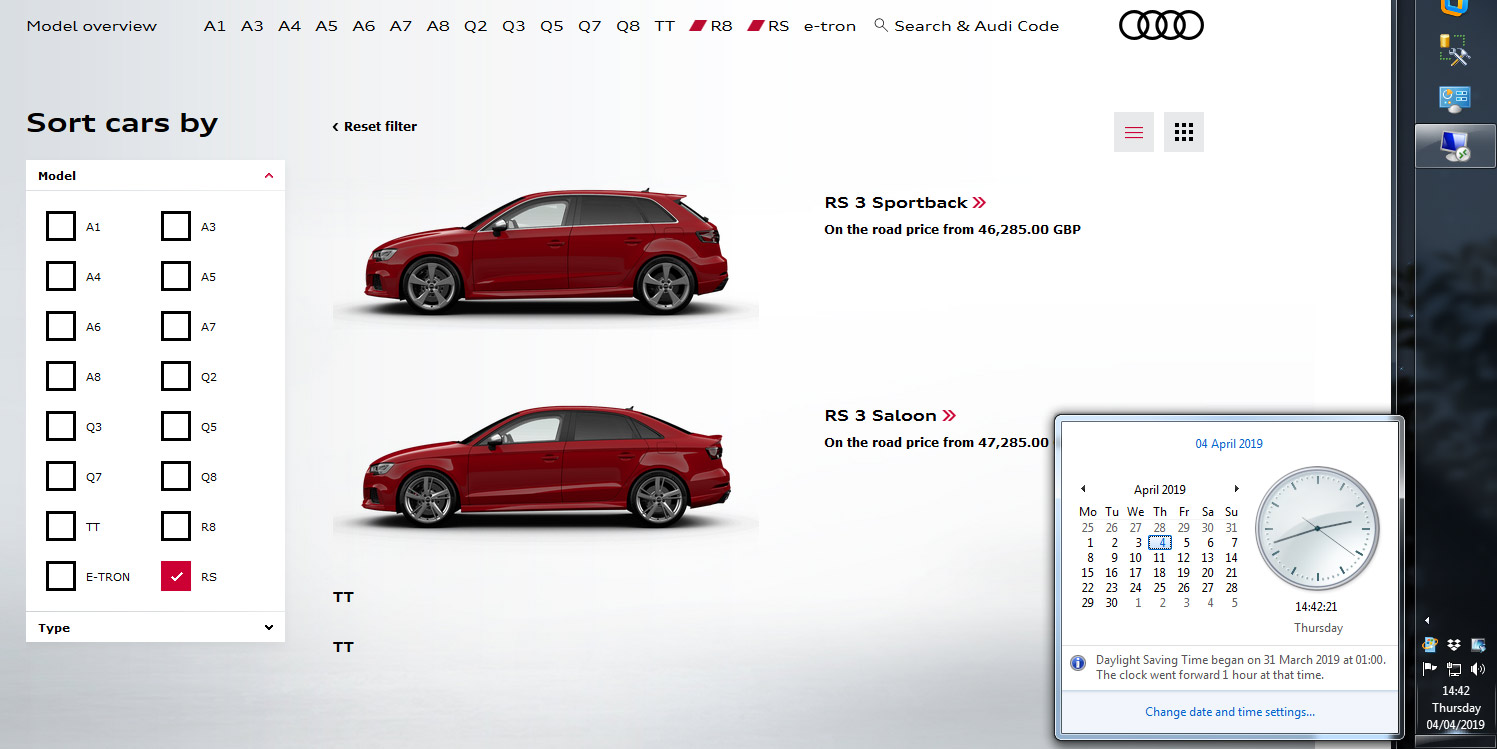Expand the Type filter section
Screen dimensions: 1497x749
pos(155,627)
